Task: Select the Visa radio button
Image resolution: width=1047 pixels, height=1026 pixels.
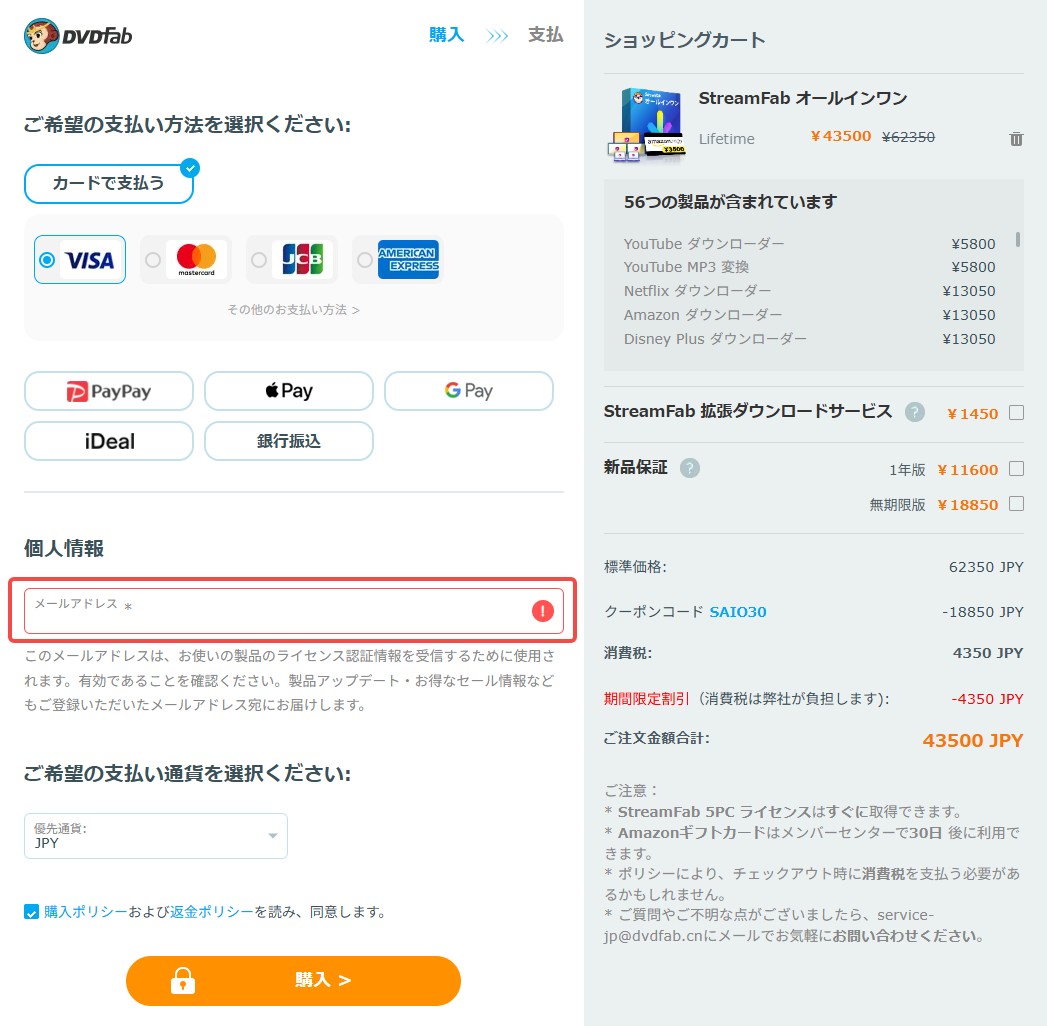Action: pos(47,260)
